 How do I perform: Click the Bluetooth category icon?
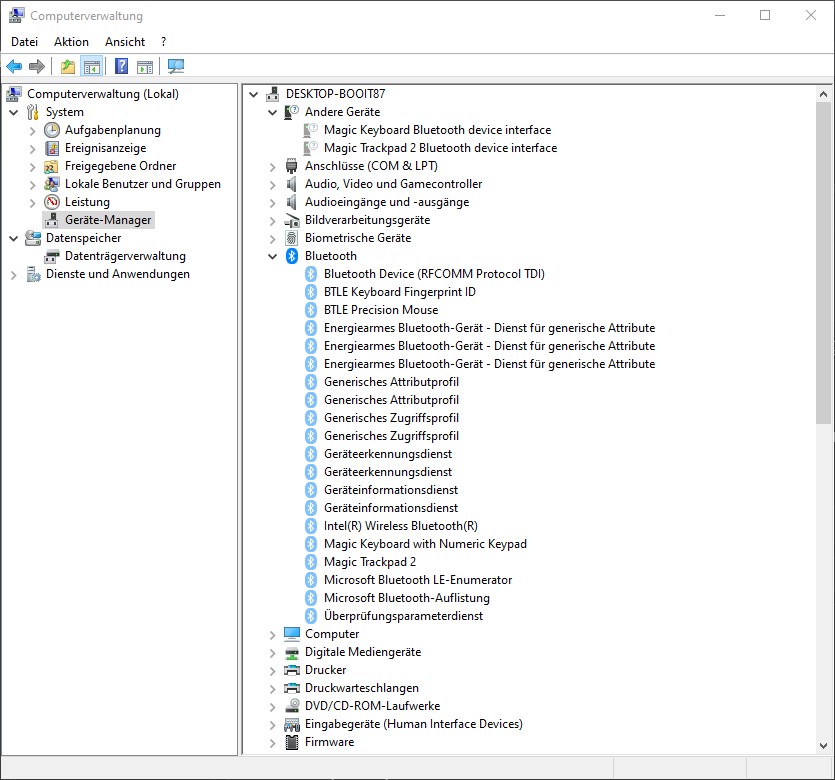pos(292,256)
